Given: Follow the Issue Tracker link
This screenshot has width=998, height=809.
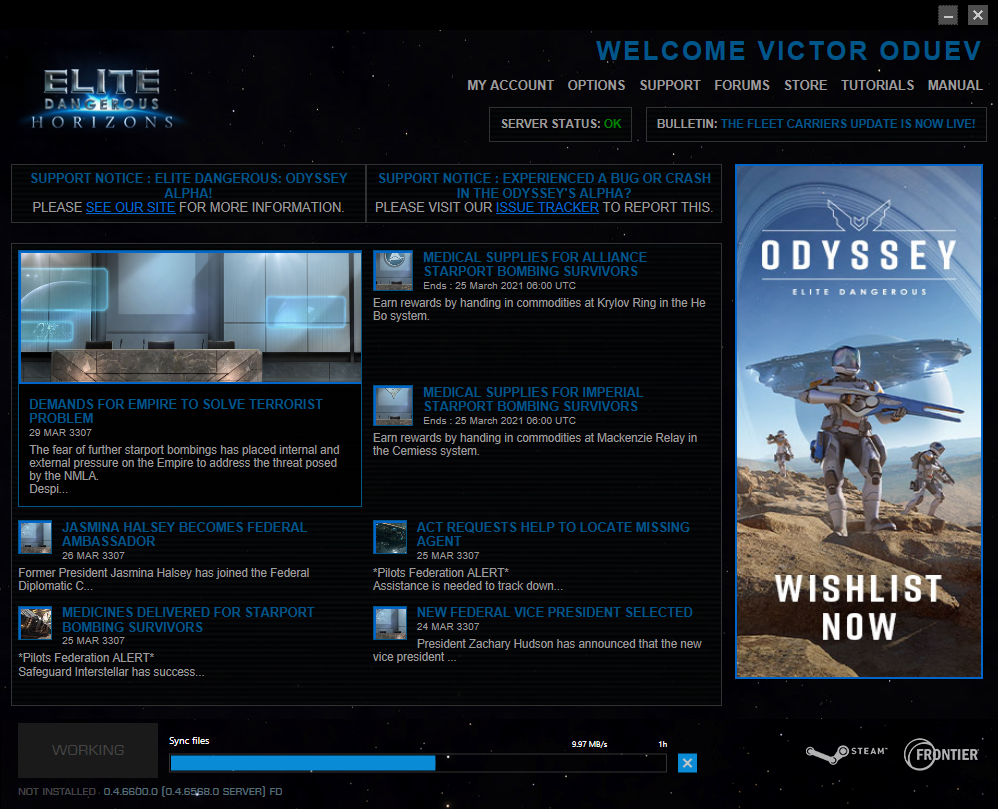Looking at the screenshot, I should point(547,208).
